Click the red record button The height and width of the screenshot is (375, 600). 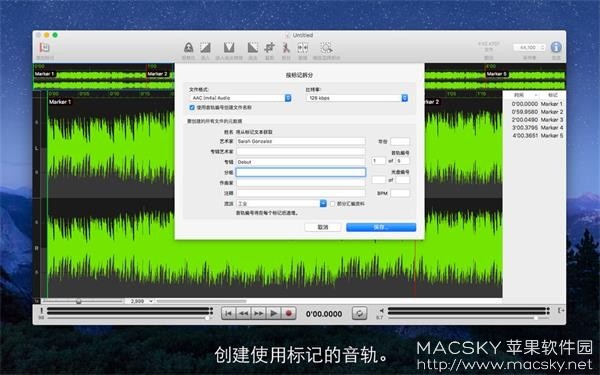tap(289, 313)
